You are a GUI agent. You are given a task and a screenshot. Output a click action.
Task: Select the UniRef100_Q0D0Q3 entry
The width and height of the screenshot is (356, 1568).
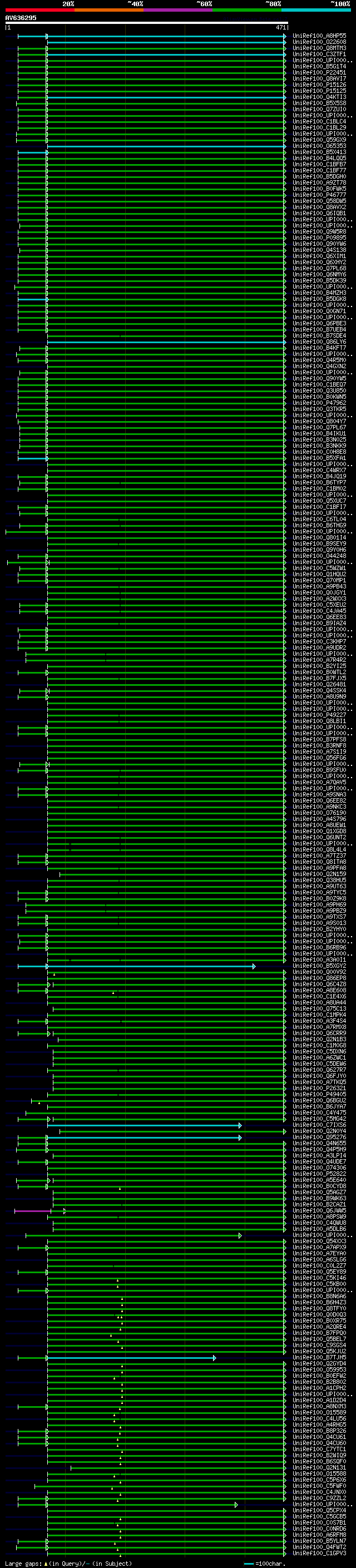point(319,1315)
